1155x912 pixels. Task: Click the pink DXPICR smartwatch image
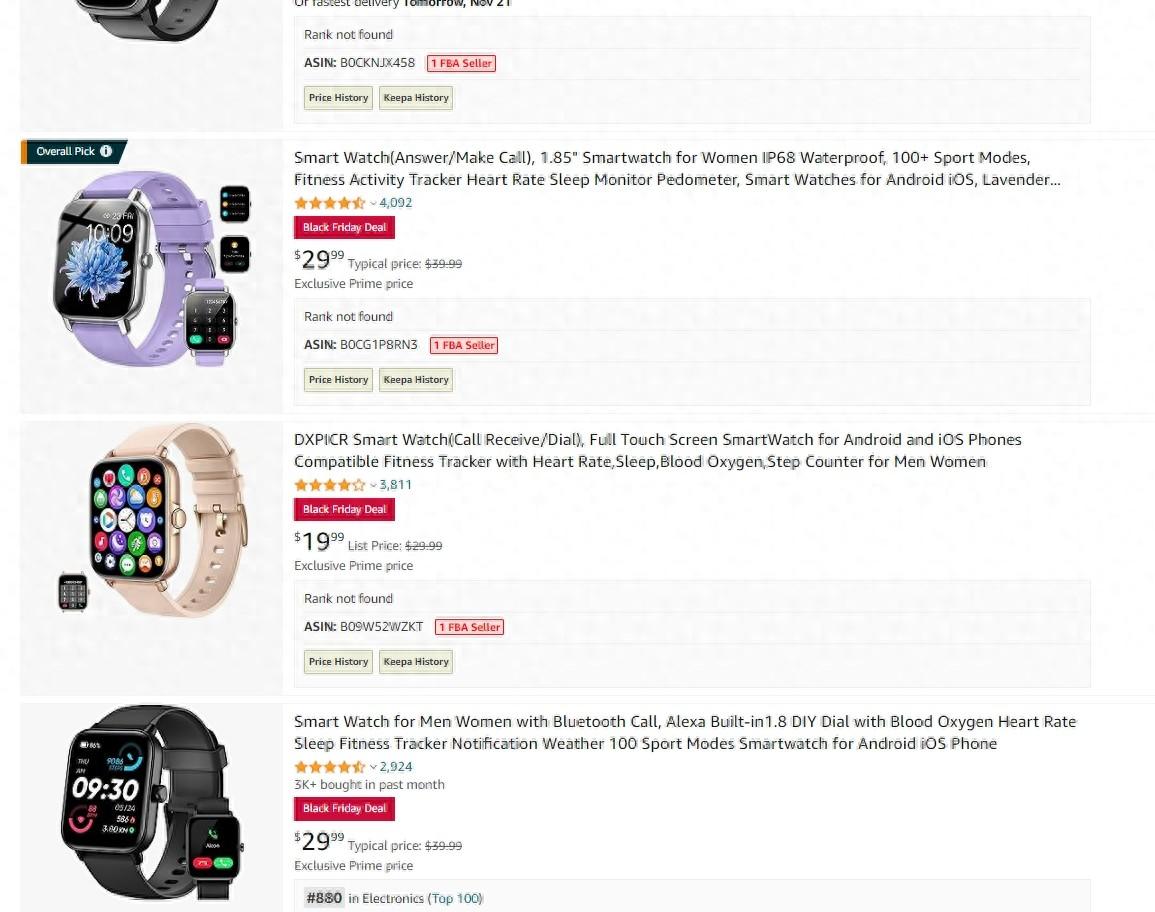pos(152,519)
